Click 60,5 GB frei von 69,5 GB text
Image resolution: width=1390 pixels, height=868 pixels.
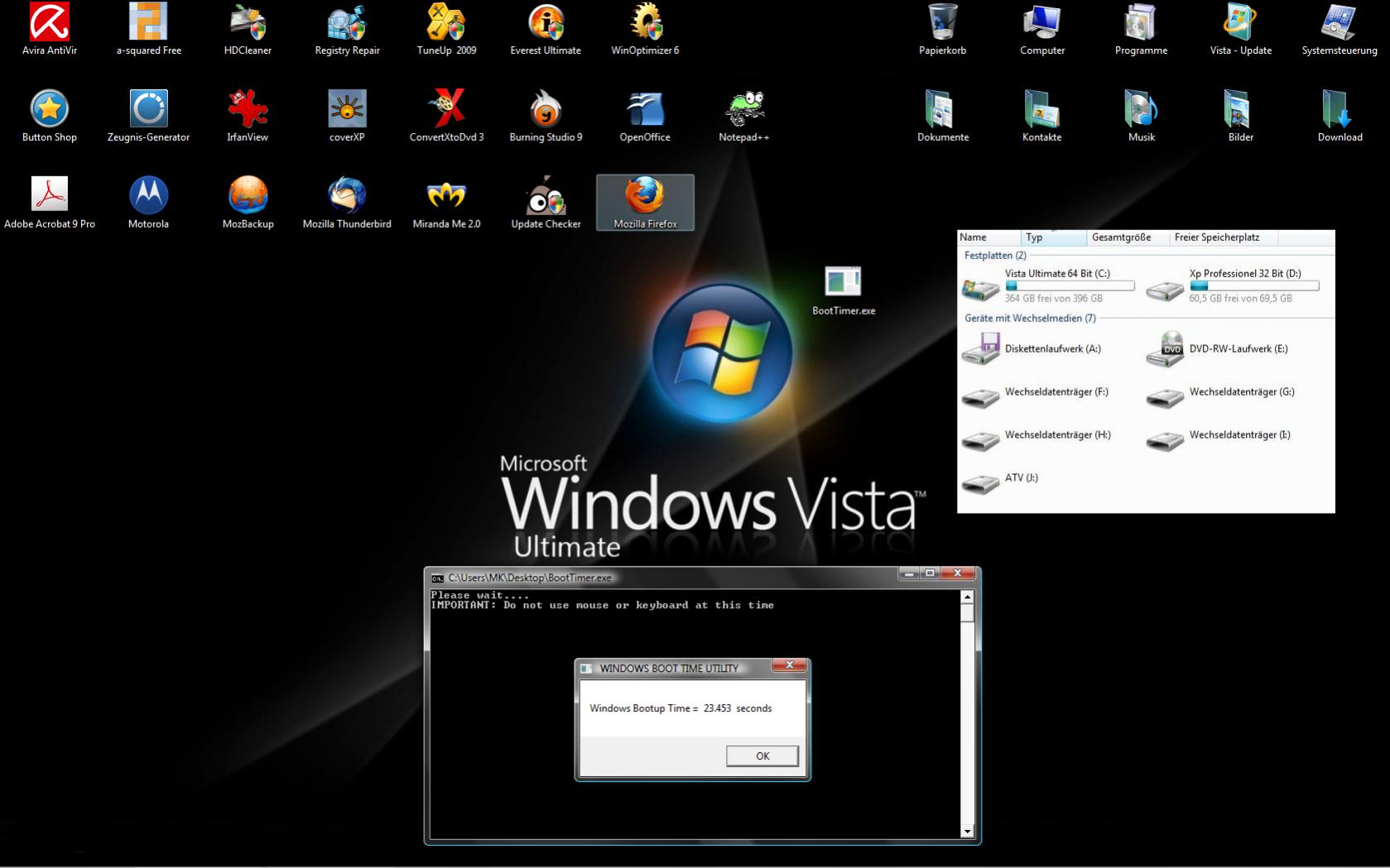[1241, 298]
